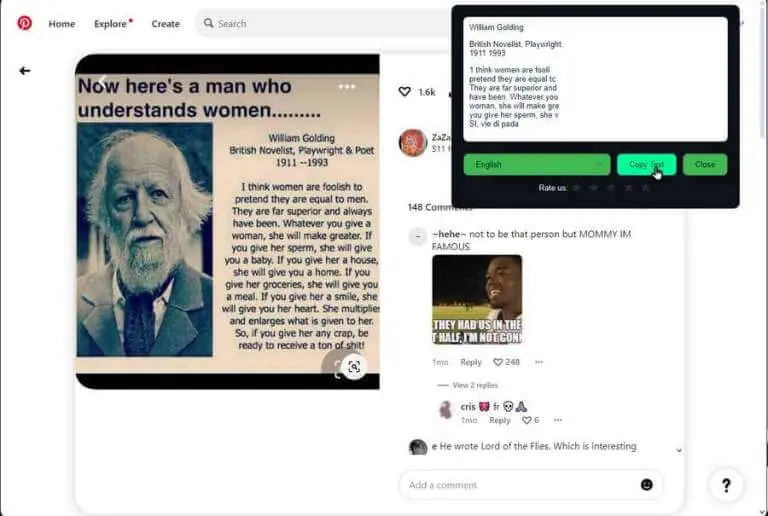Rate the extension with the first star
768x516 pixels.
tap(577, 188)
